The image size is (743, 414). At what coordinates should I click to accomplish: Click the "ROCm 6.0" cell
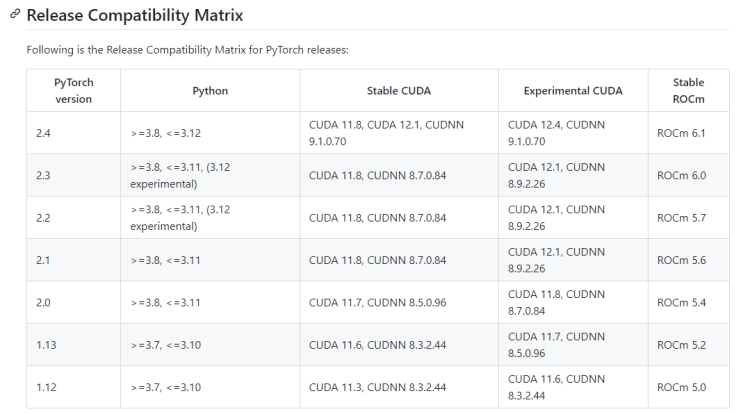click(x=689, y=175)
